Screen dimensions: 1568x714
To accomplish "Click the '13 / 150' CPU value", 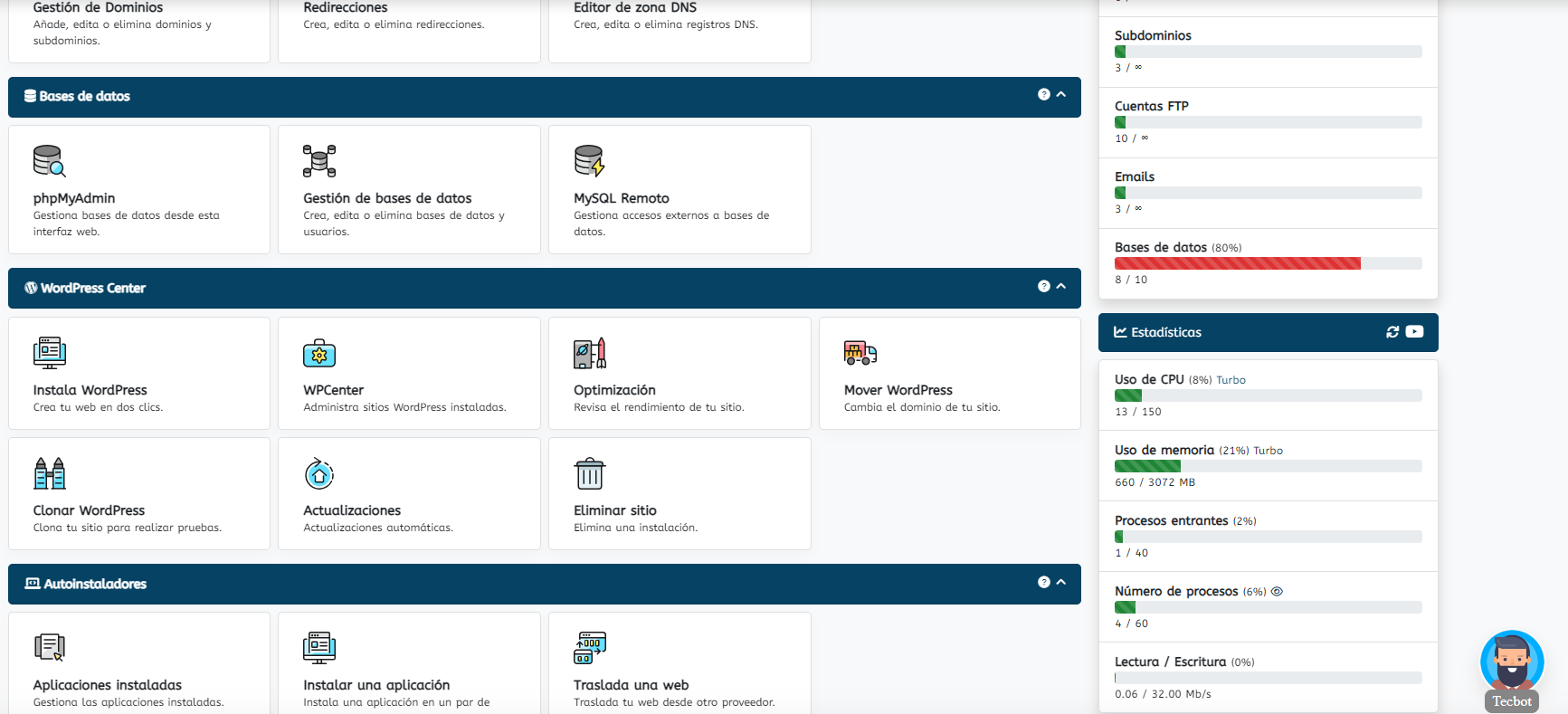I will point(1138,412).
